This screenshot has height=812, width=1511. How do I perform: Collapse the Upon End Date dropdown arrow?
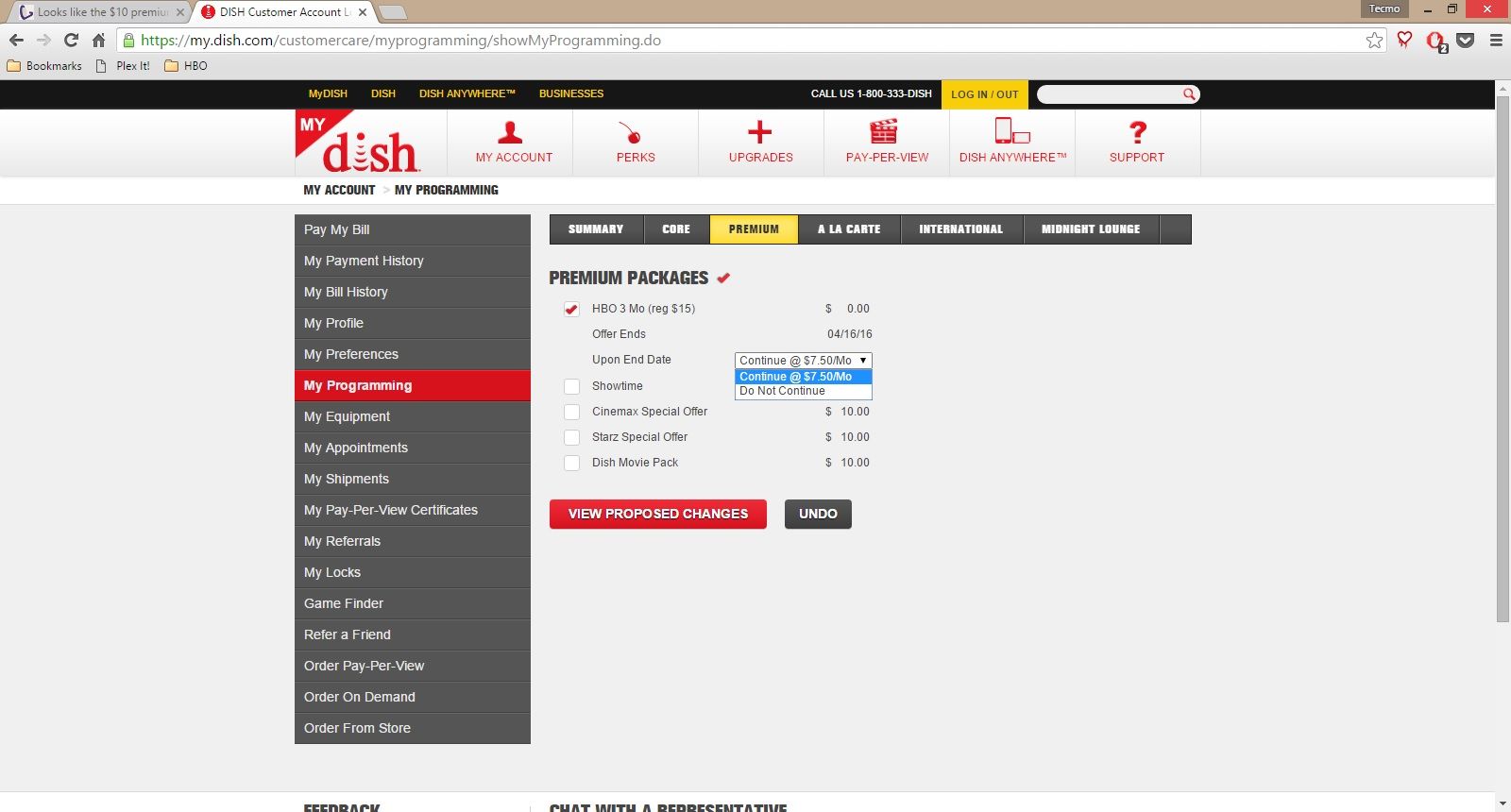click(863, 361)
